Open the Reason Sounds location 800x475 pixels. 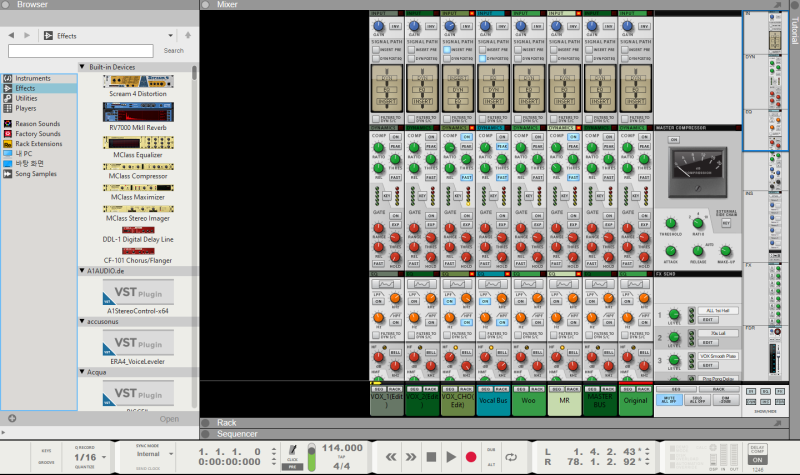point(37,123)
